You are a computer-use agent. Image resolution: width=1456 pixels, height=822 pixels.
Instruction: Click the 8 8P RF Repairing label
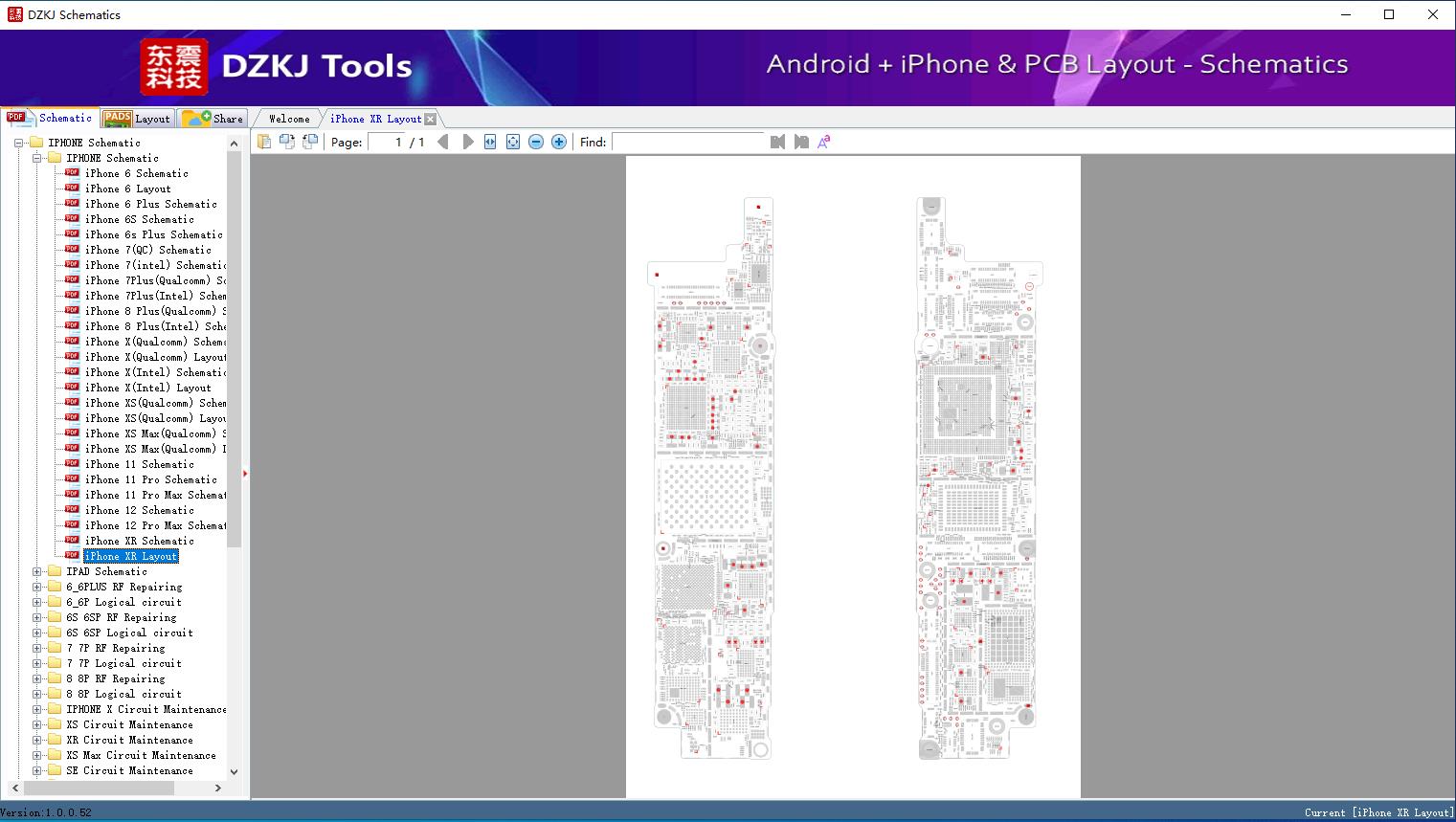click(x=115, y=678)
